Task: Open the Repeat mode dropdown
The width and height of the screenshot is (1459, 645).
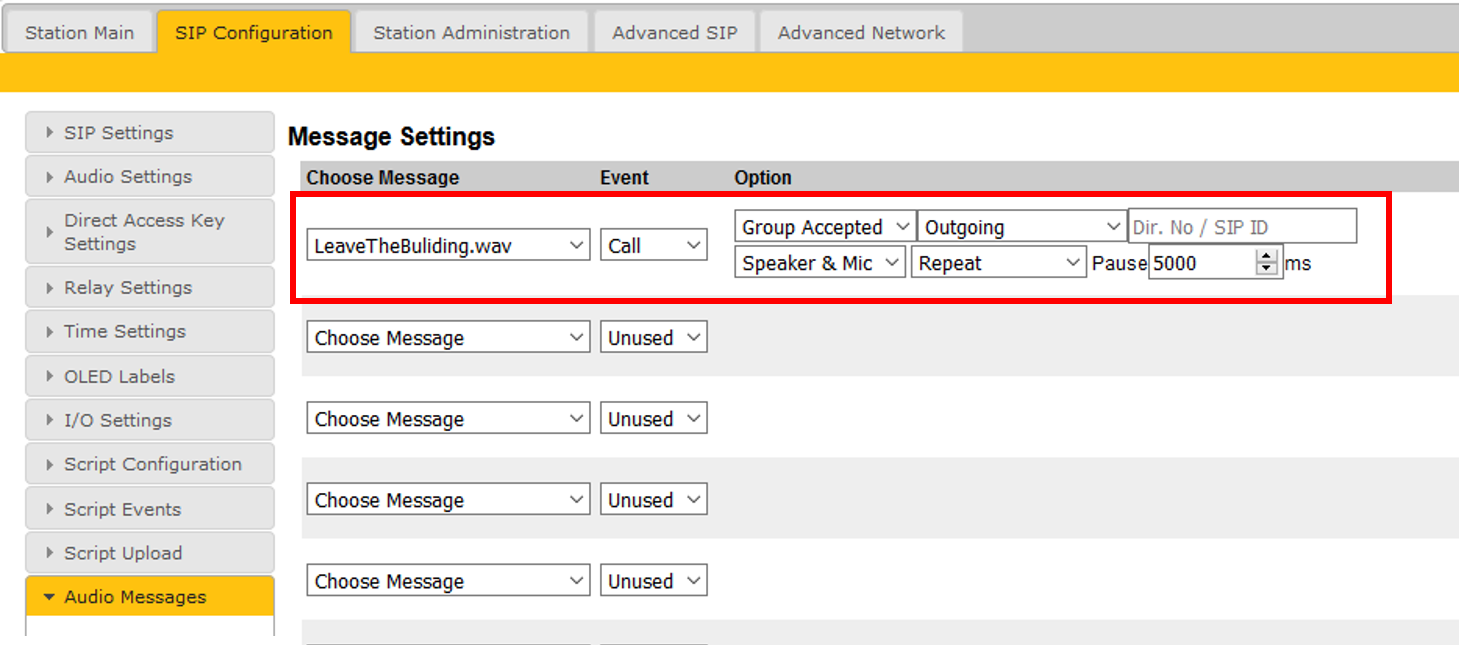Action: (x=997, y=263)
